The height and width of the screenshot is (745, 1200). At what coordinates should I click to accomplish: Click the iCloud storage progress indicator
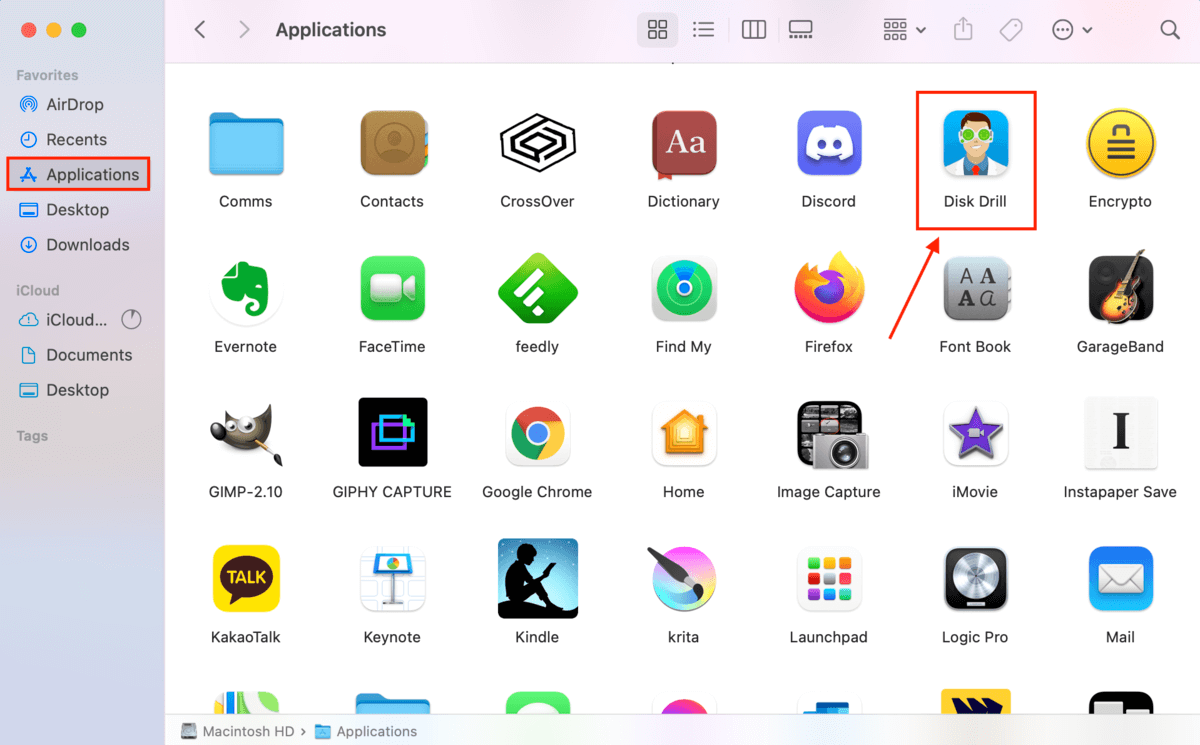click(x=131, y=320)
